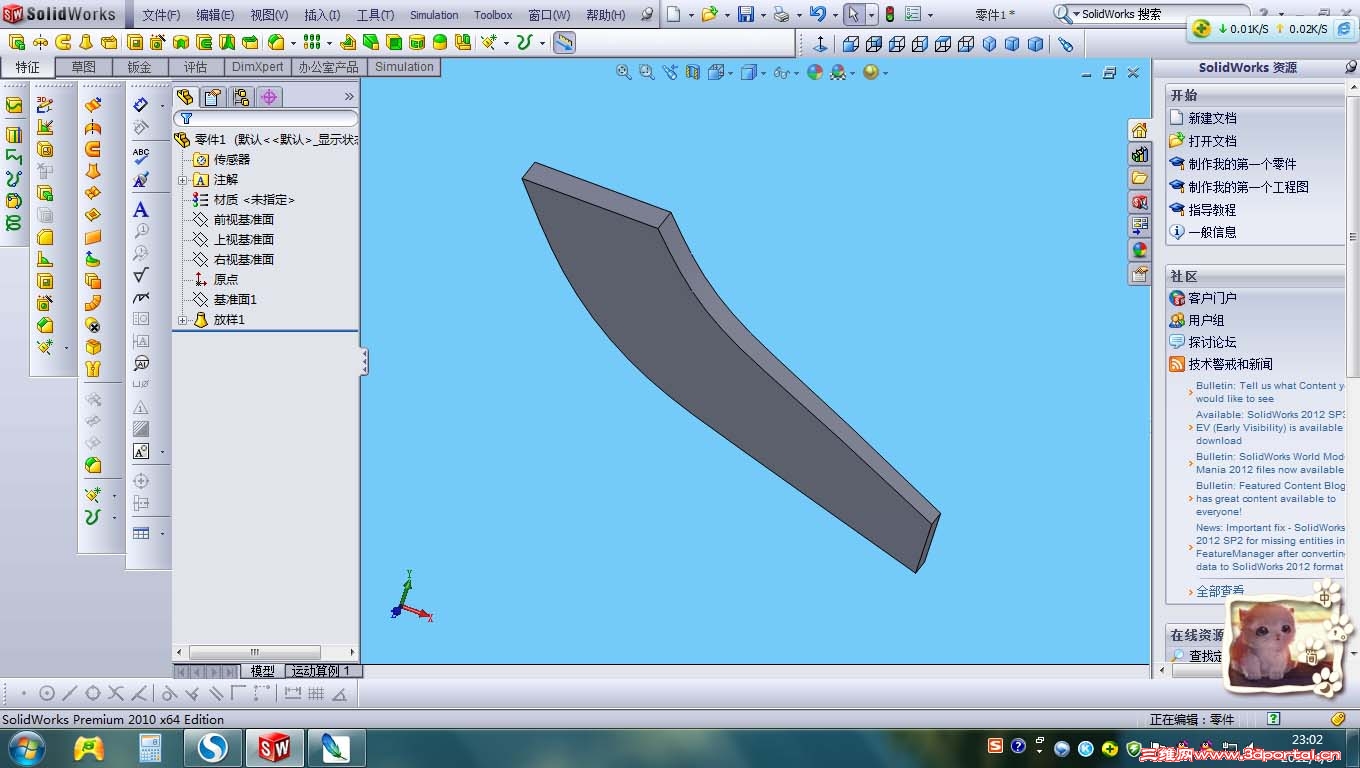The width and height of the screenshot is (1360, 768).
Task: Toggle Hide/Show Items glasses icon
Action: (x=781, y=72)
